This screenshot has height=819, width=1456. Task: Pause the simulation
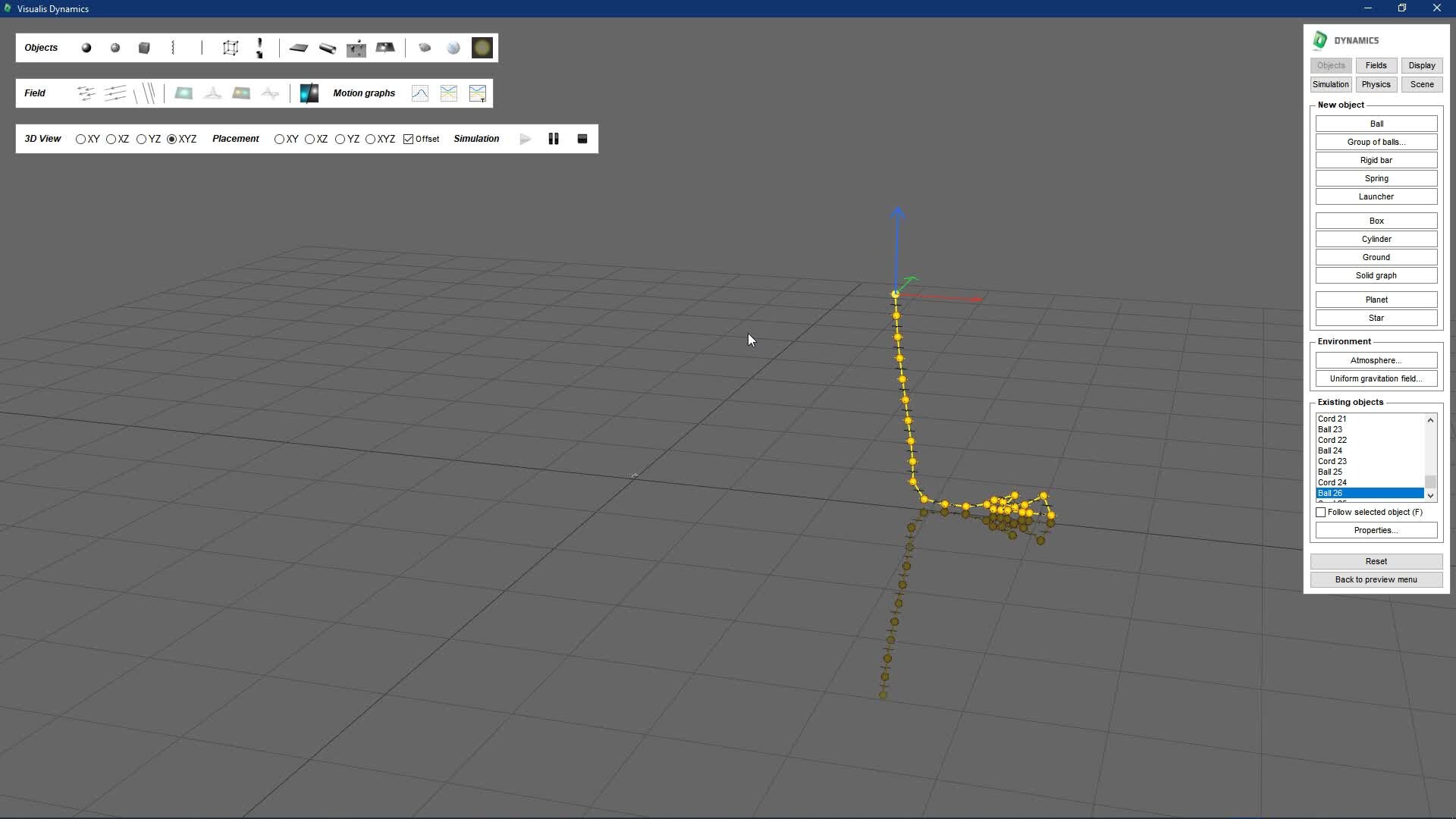coord(554,139)
